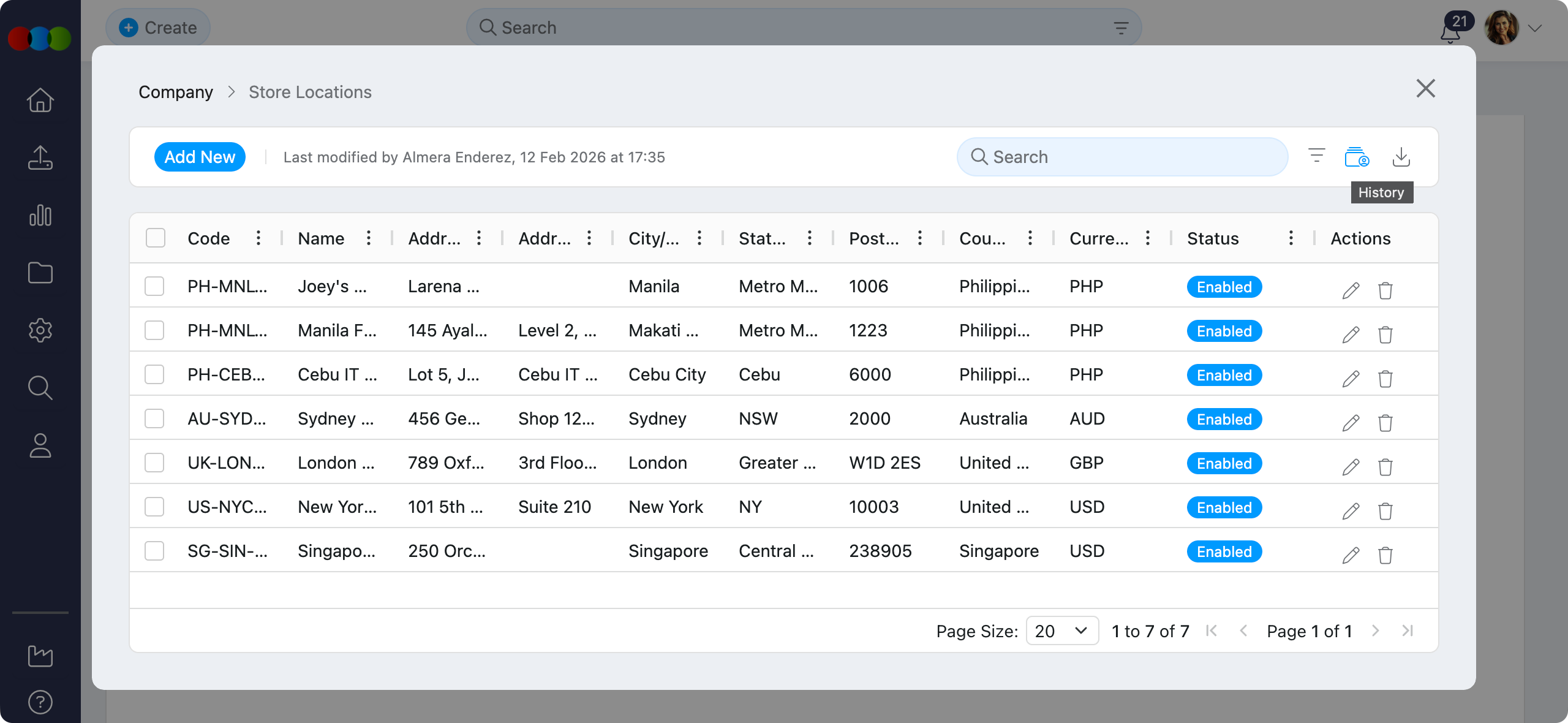
Task: Open the table filter icon
Action: tap(1316, 156)
